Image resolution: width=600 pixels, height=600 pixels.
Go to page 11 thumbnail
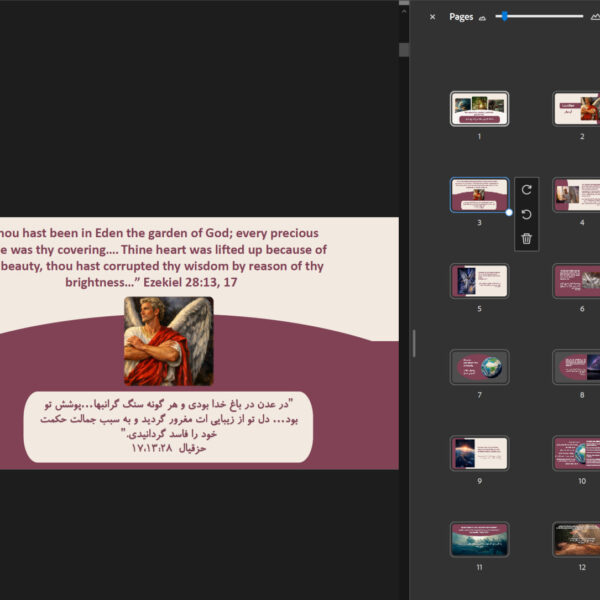coord(479,539)
